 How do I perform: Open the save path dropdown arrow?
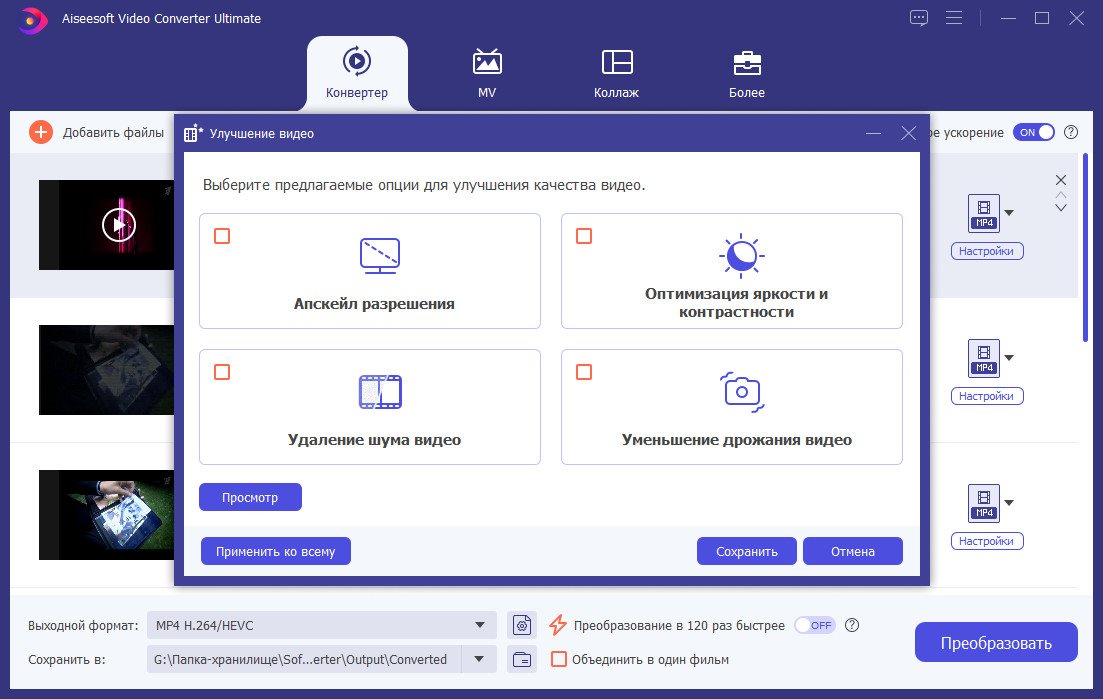coord(479,660)
